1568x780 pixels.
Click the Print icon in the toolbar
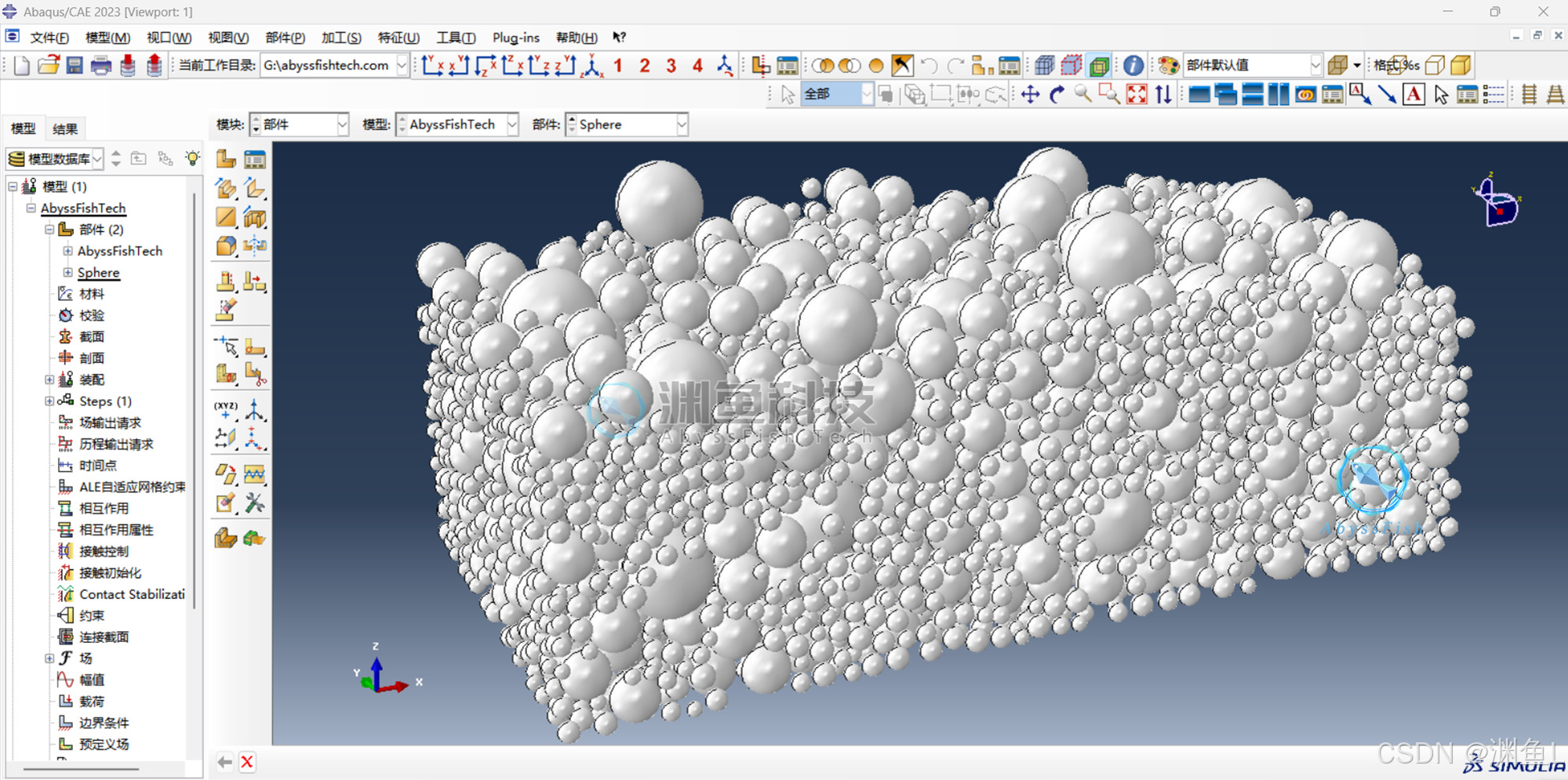(101, 65)
